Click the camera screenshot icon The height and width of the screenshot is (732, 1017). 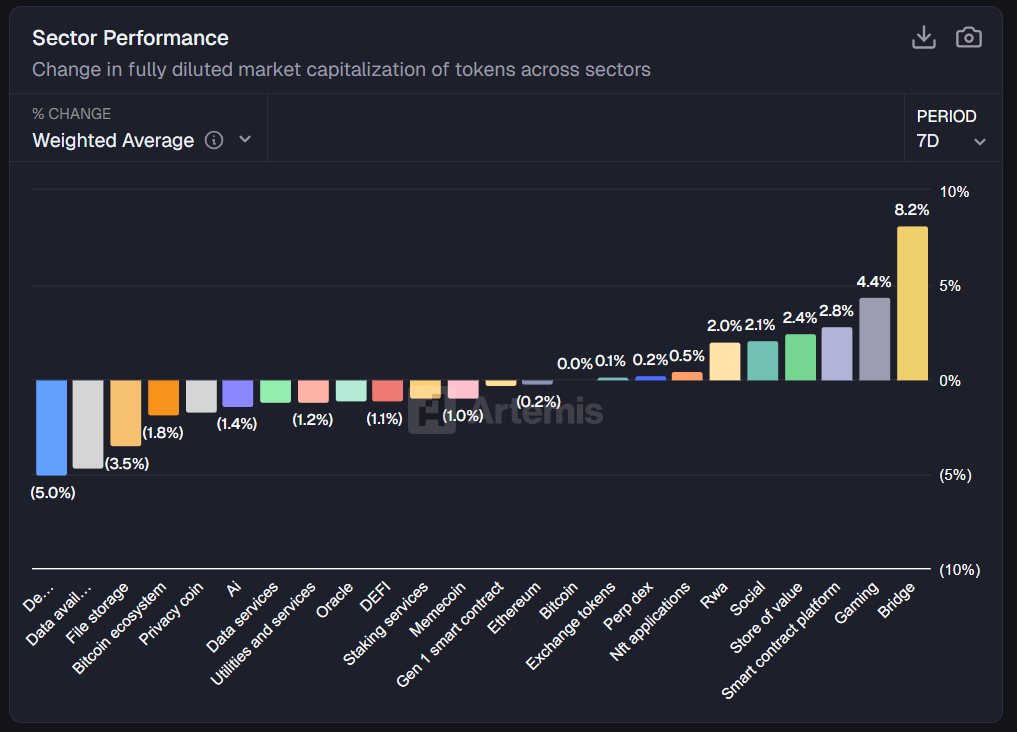pyautogui.click(x=968, y=38)
